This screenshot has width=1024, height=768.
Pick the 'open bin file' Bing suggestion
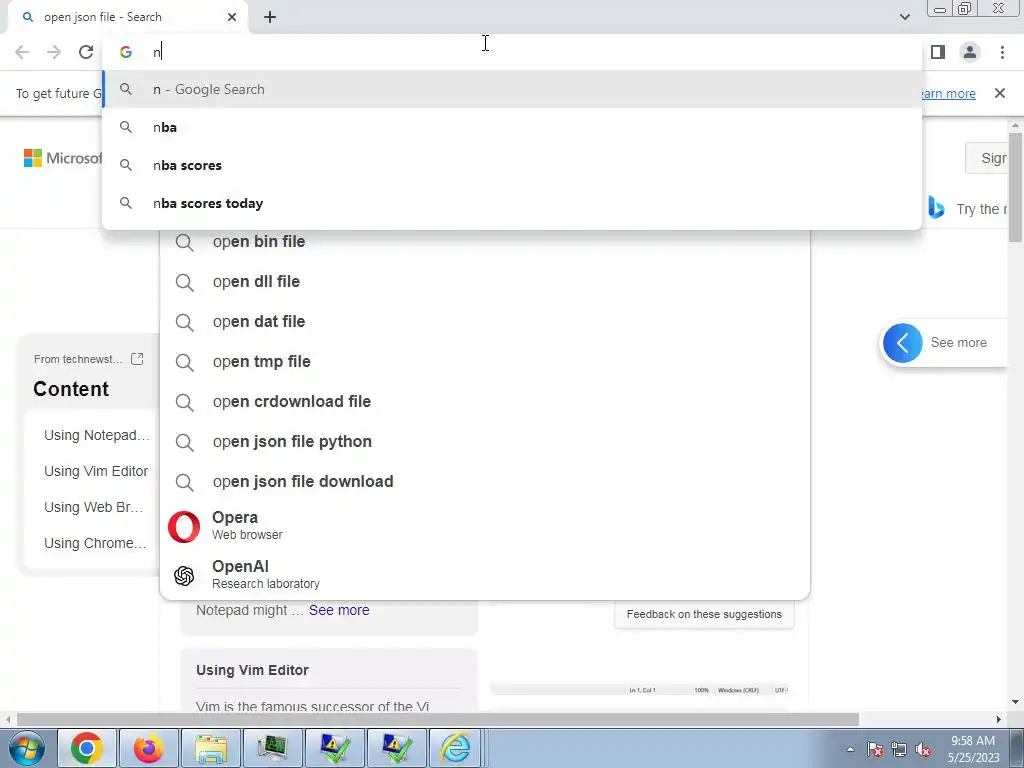(485, 242)
